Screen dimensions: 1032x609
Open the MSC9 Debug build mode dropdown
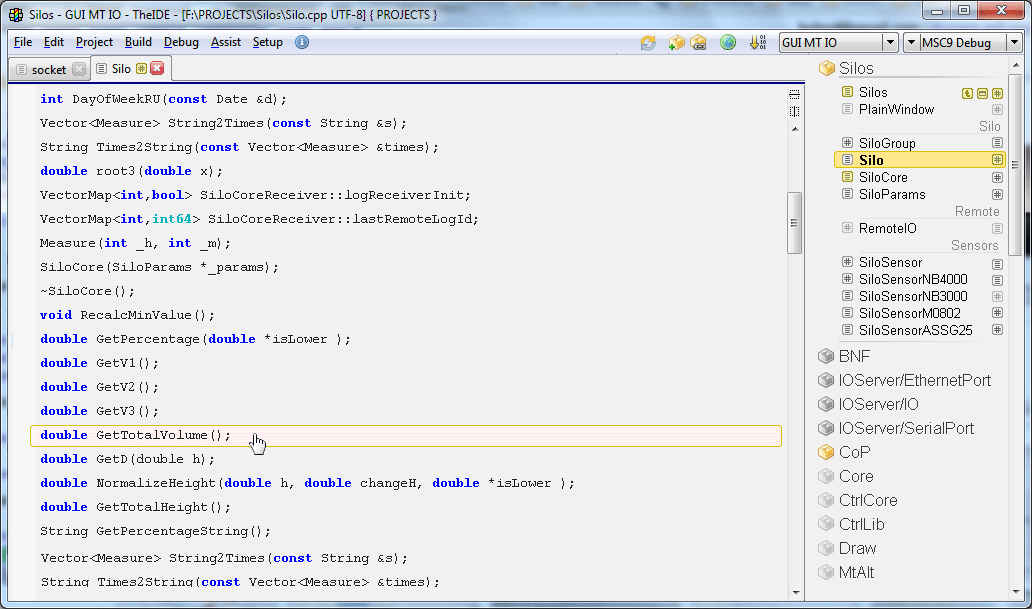pyautogui.click(x=1014, y=43)
